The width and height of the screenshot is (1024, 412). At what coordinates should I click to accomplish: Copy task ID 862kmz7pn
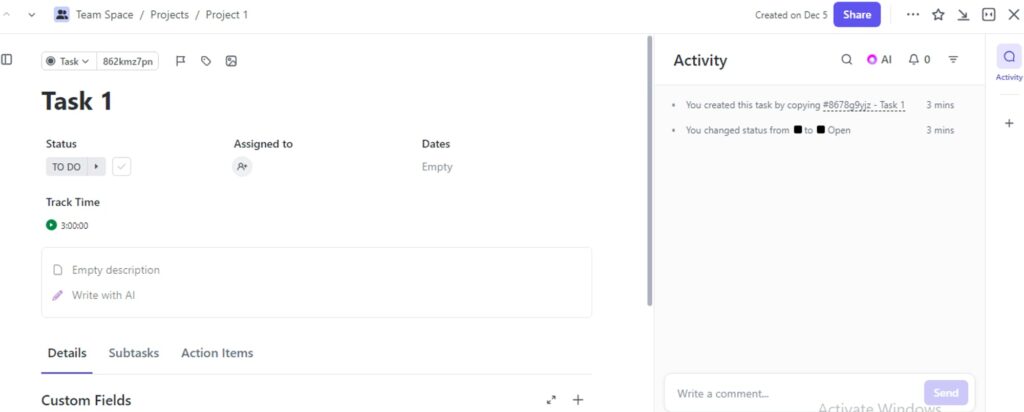(127, 61)
